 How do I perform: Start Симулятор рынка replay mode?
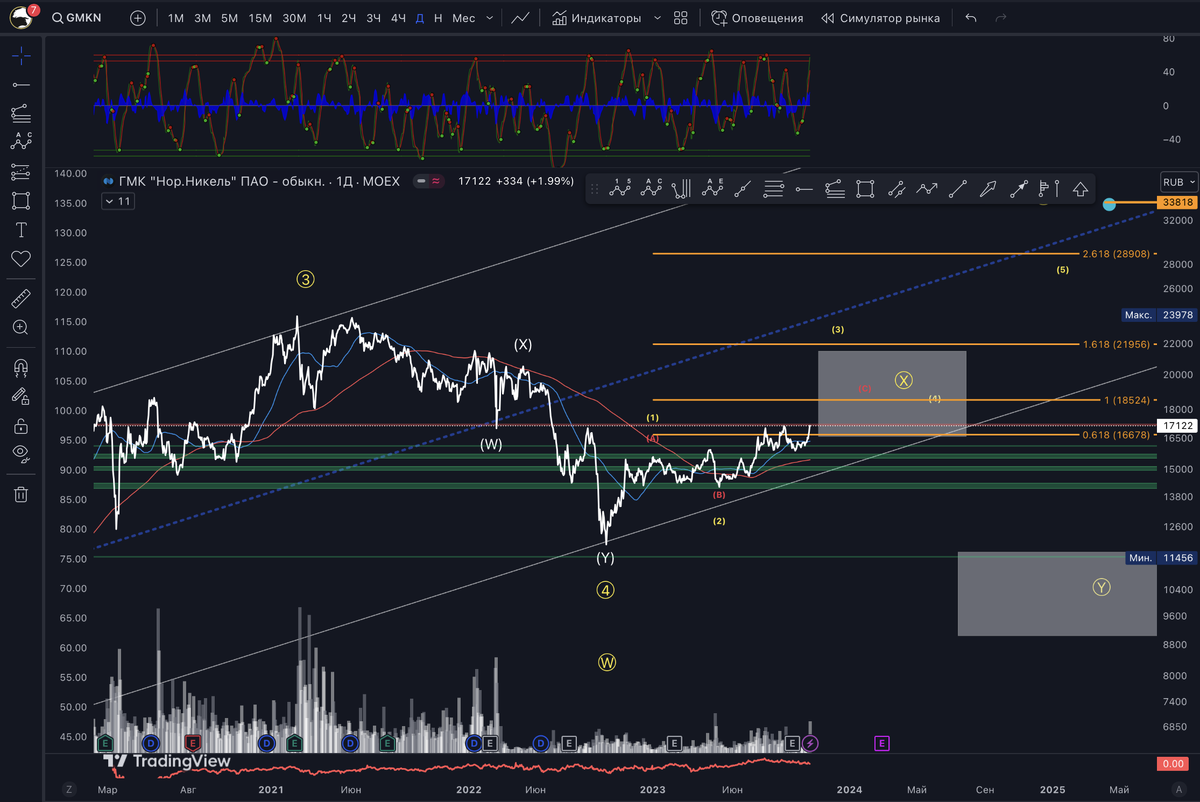coord(880,18)
